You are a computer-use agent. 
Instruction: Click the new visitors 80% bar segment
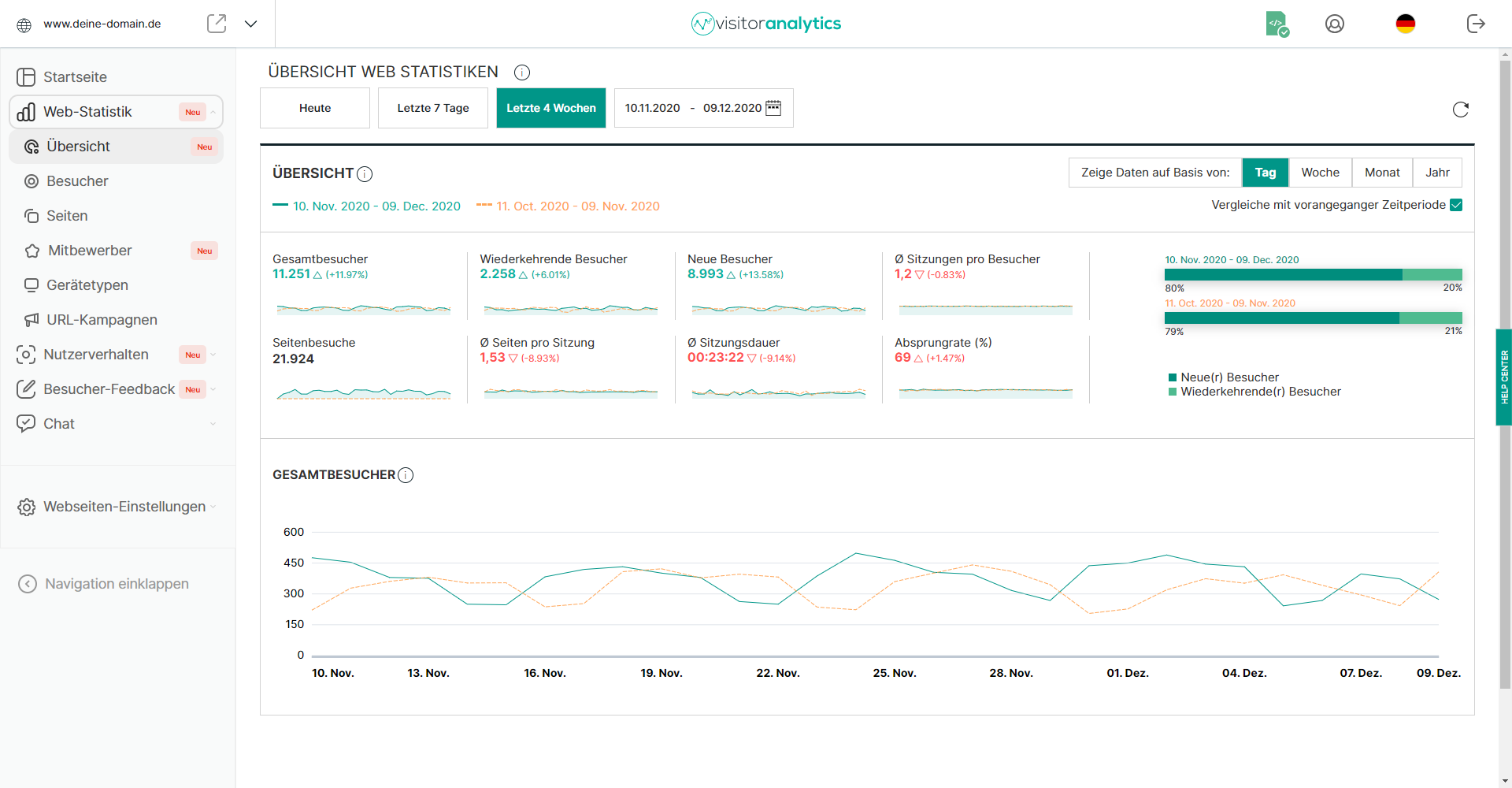coord(1283,275)
